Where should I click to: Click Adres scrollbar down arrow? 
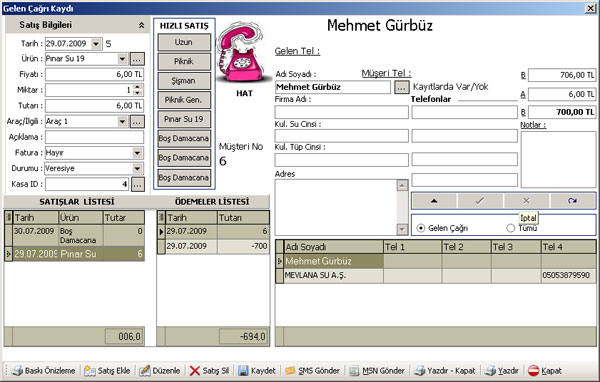pyautogui.click(x=402, y=229)
